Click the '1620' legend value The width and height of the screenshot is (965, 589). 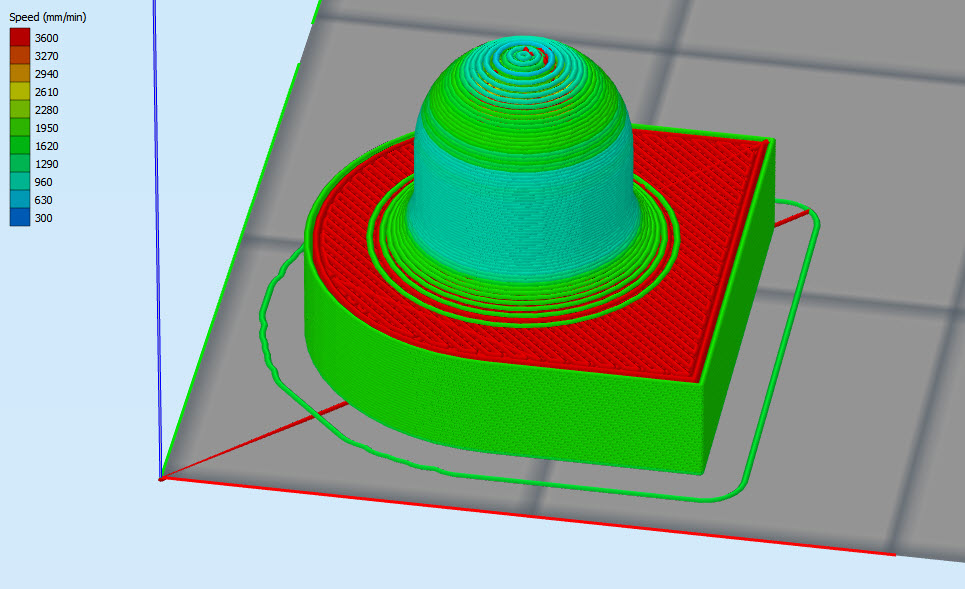[46, 146]
